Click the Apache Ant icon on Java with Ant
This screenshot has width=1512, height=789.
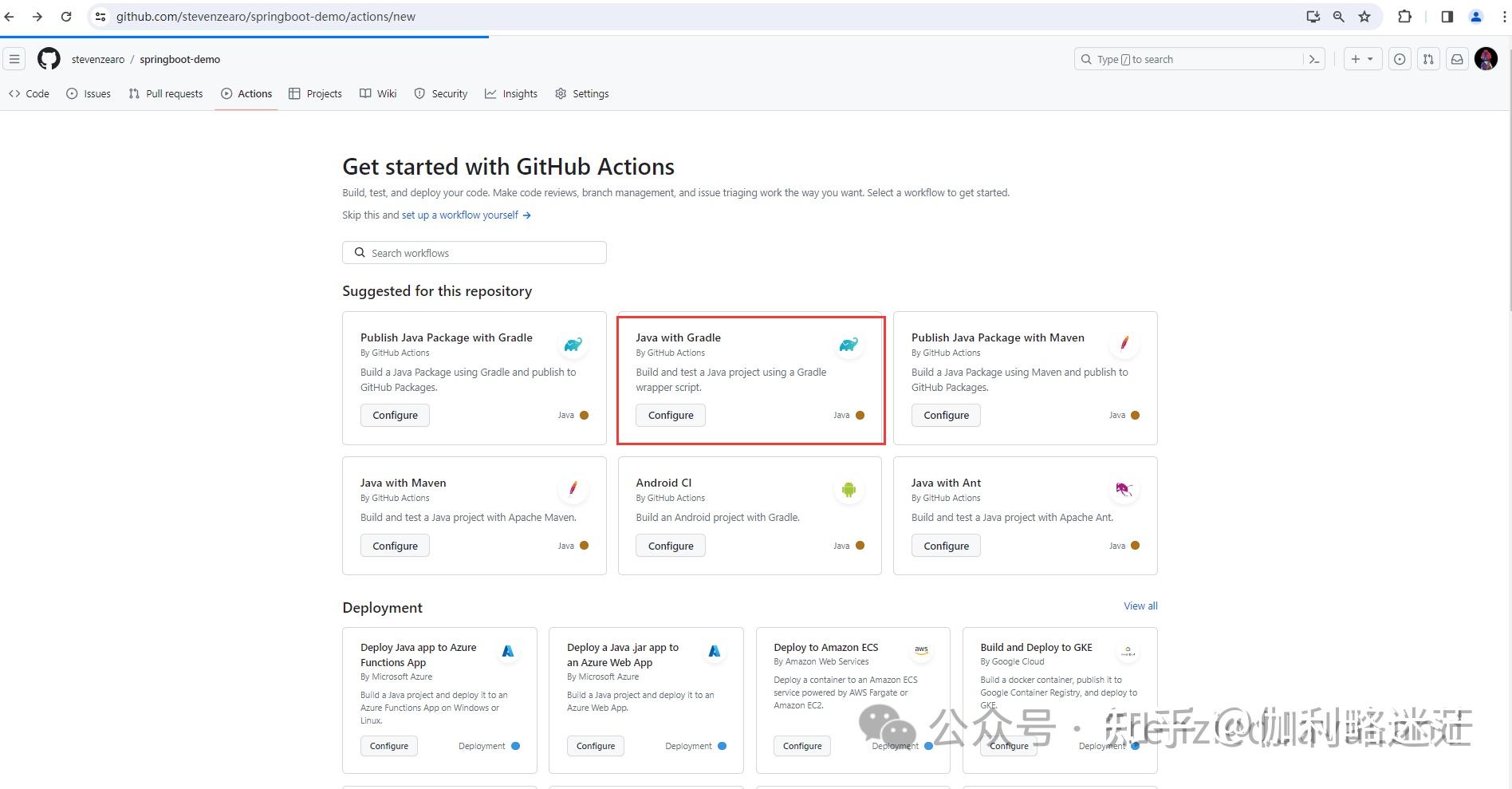click(x=1124, y=489)
